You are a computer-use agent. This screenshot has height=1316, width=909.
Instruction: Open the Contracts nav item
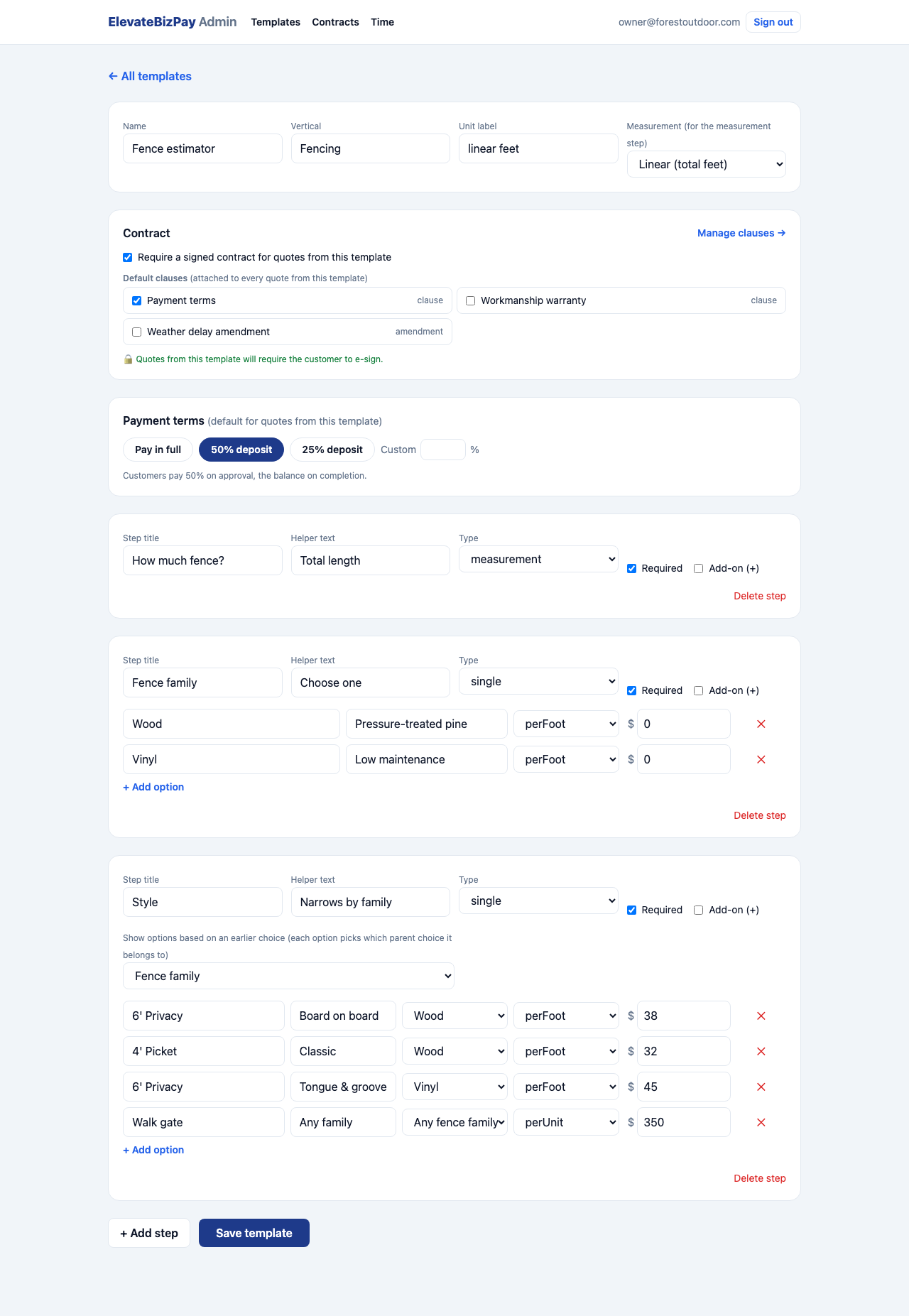coord(335,22)
